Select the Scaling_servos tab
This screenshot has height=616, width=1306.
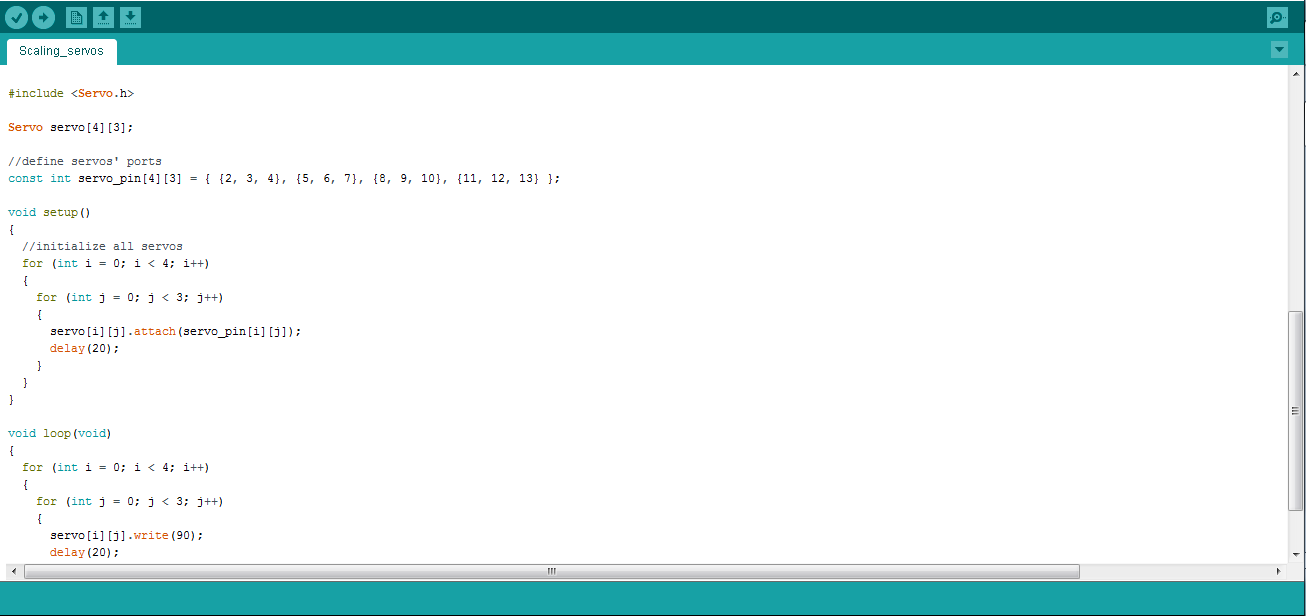pos(61,50)
